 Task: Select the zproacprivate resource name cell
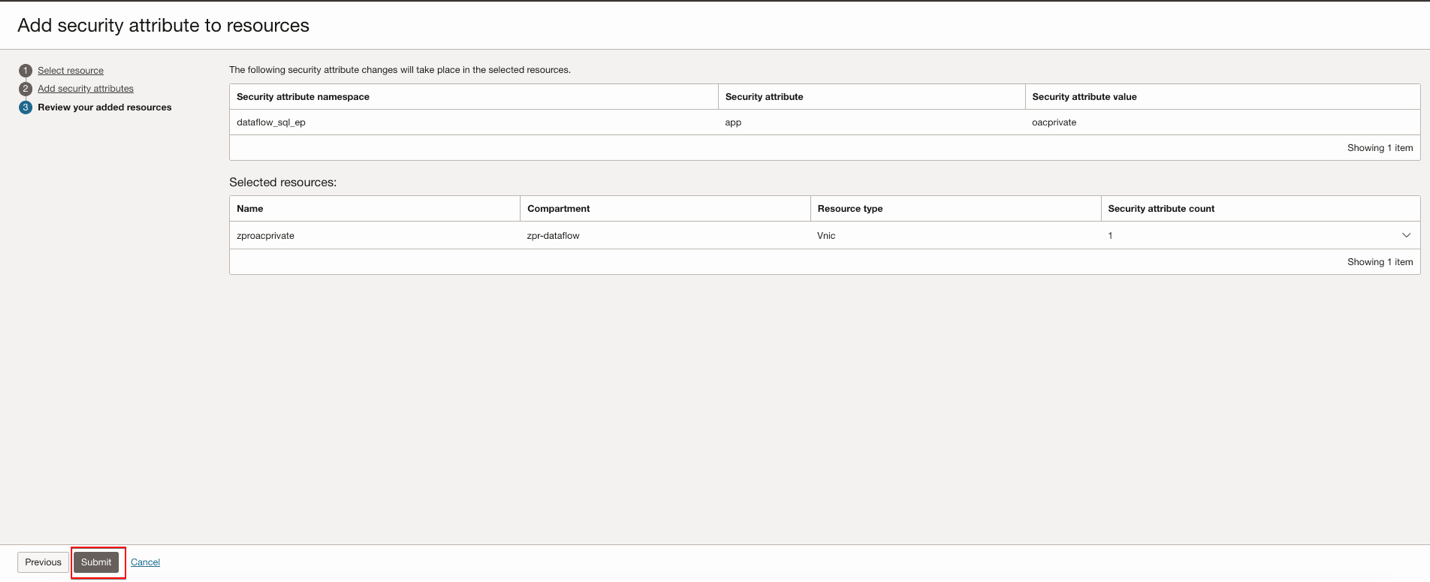coord(265,236)
